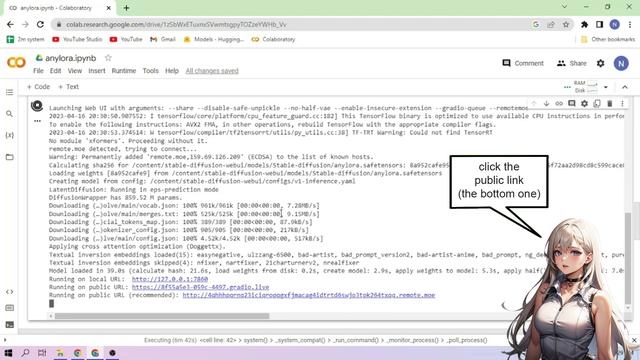640x360 pixels.
Task: Click the horizontal output scrollbar
Action: (162, 316)
